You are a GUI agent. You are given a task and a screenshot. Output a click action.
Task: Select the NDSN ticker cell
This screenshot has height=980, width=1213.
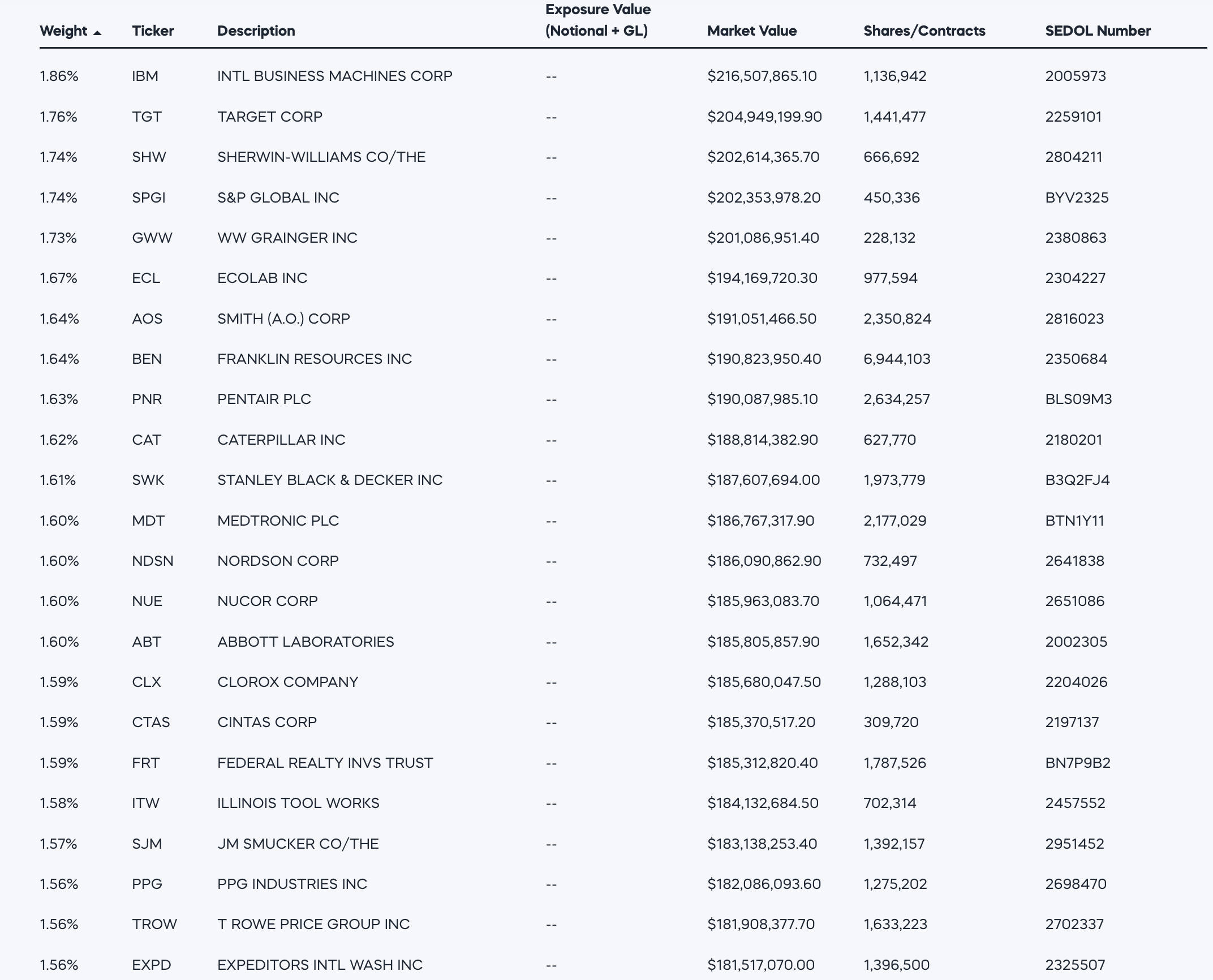[x=153, y=561]
